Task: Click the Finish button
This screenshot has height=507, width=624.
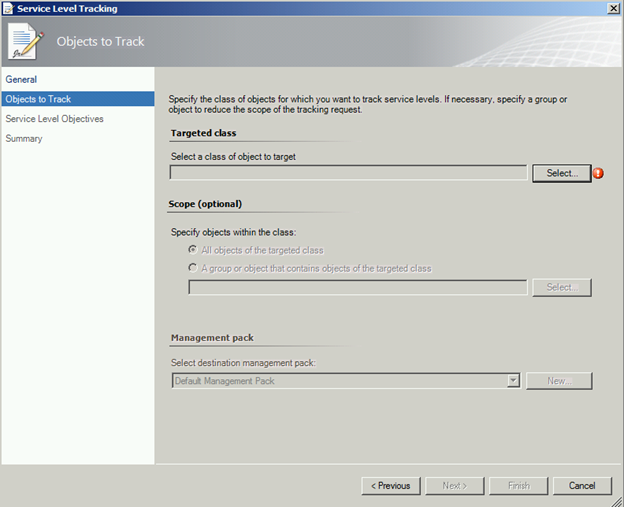Action: [519, 486]
